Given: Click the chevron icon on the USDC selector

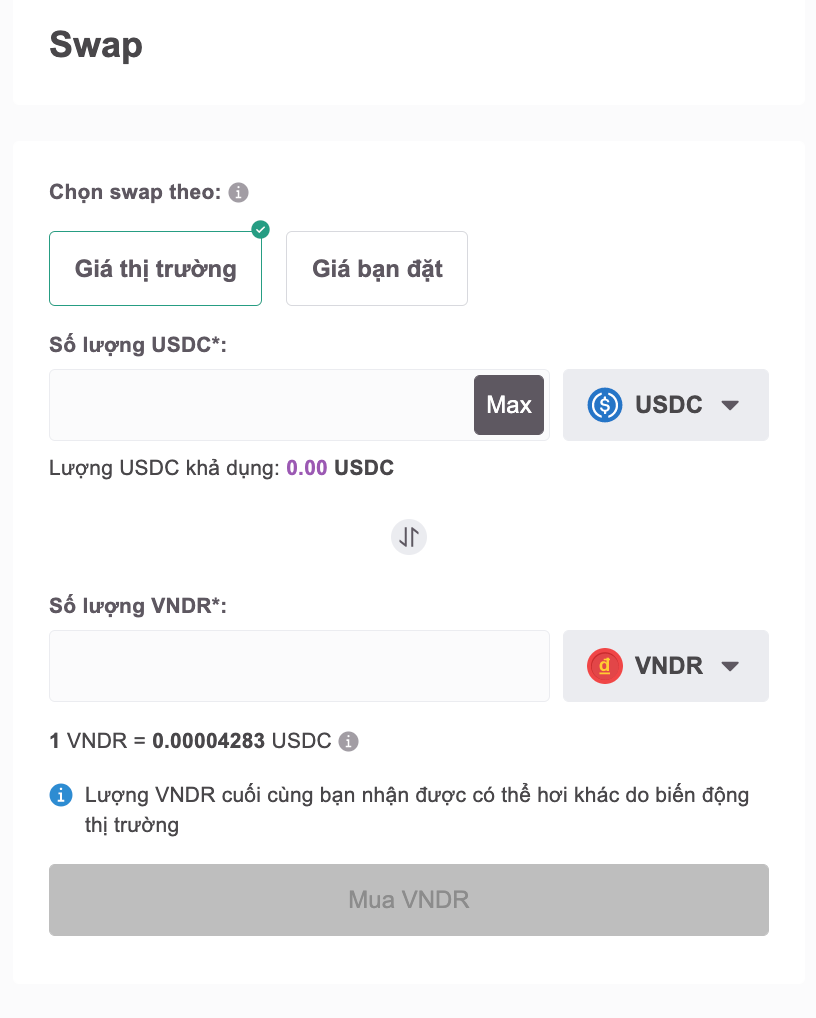Looking at the screenshot, I should click(x=730, y=405).
